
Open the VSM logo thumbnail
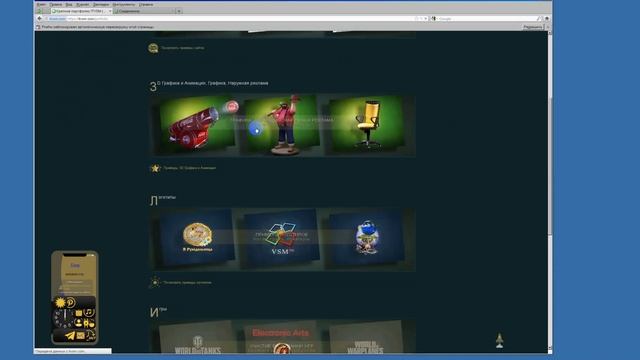282,238
